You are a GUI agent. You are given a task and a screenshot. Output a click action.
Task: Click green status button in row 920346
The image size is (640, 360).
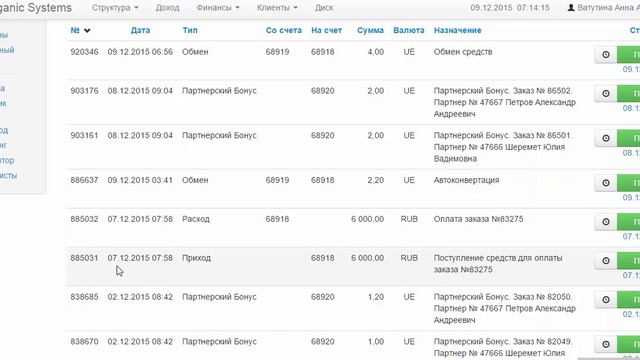629,54
